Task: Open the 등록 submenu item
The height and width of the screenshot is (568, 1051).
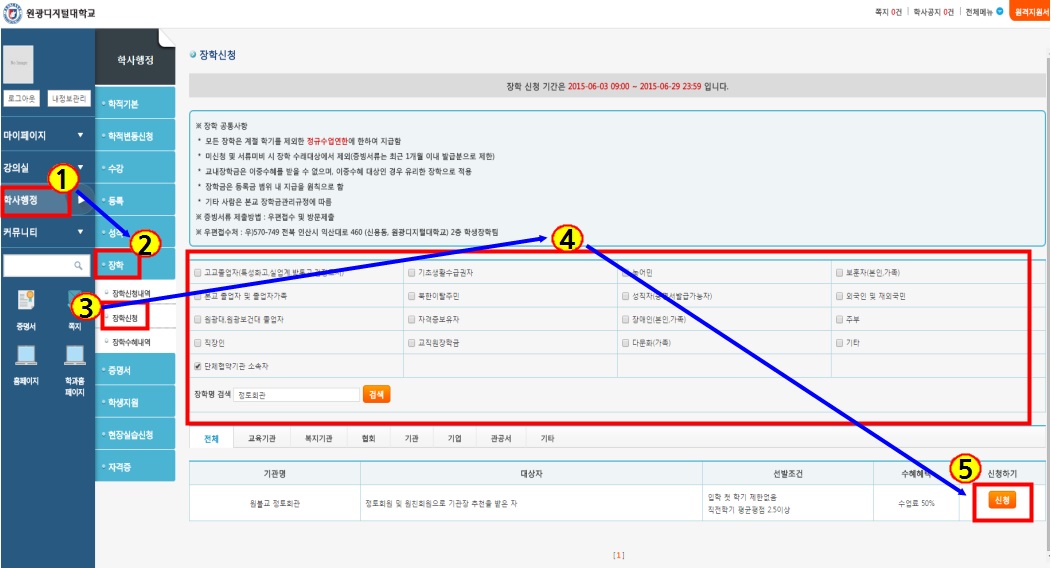Action: coord(135,200)
